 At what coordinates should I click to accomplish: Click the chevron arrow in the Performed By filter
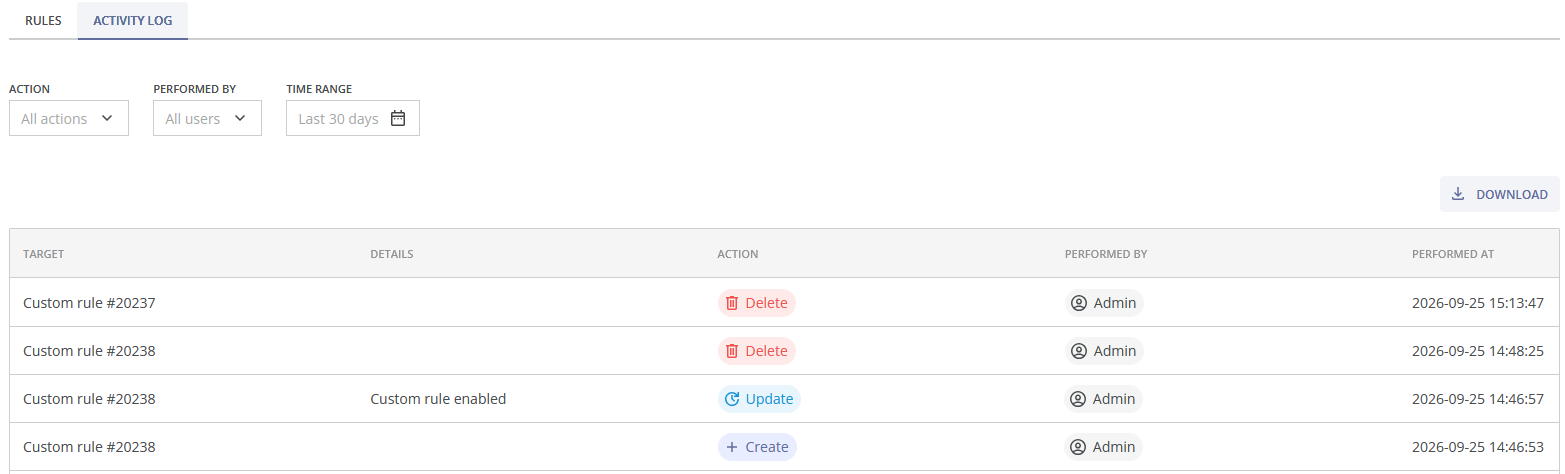240,118
